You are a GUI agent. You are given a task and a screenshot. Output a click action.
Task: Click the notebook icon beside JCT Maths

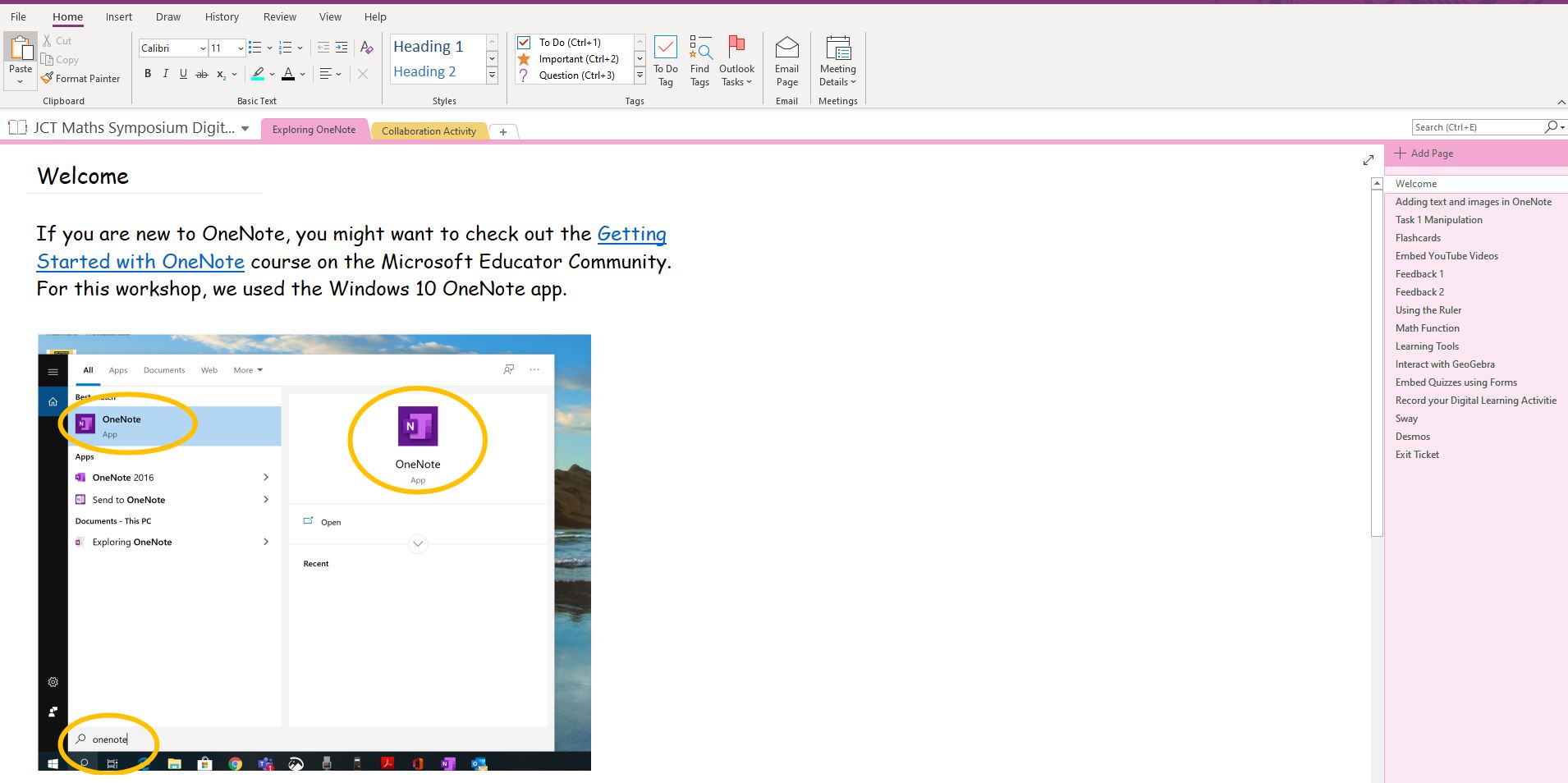(17, 128)
